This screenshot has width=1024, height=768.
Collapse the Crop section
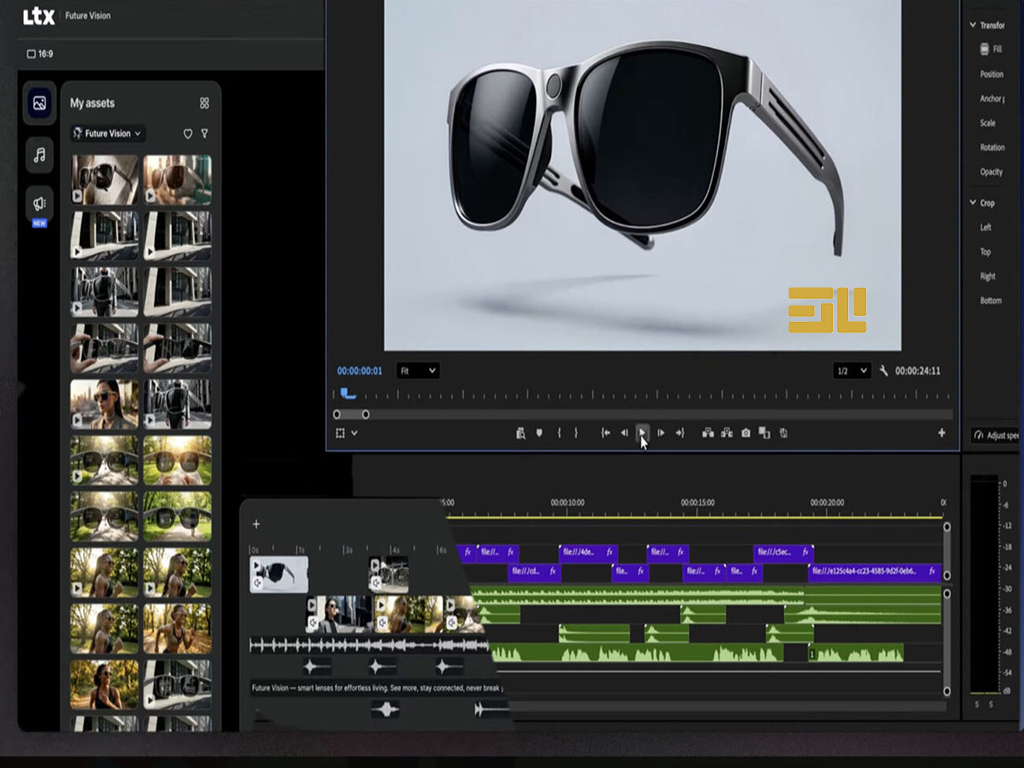pyautogui.click(x=972, y=202)
